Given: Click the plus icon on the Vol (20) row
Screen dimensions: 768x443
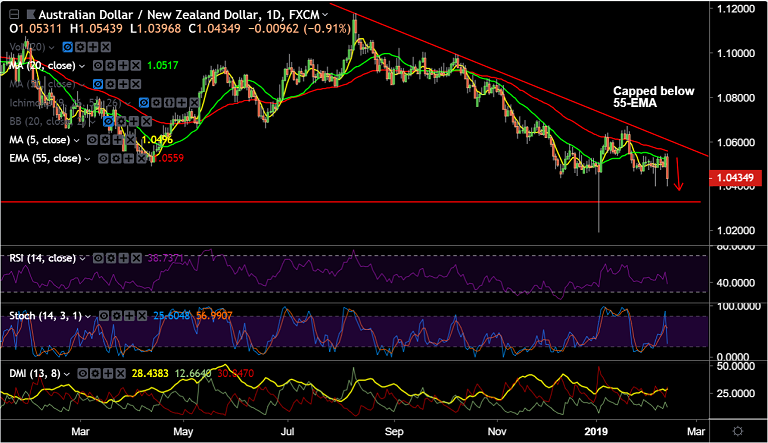Looking at the screenshot, I should coord(93,47).
